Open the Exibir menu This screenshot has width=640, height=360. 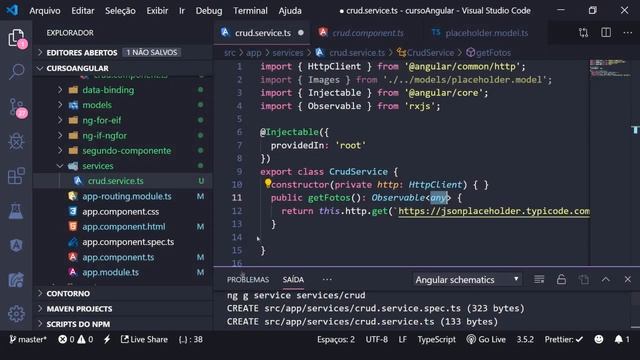pos(157,11)
